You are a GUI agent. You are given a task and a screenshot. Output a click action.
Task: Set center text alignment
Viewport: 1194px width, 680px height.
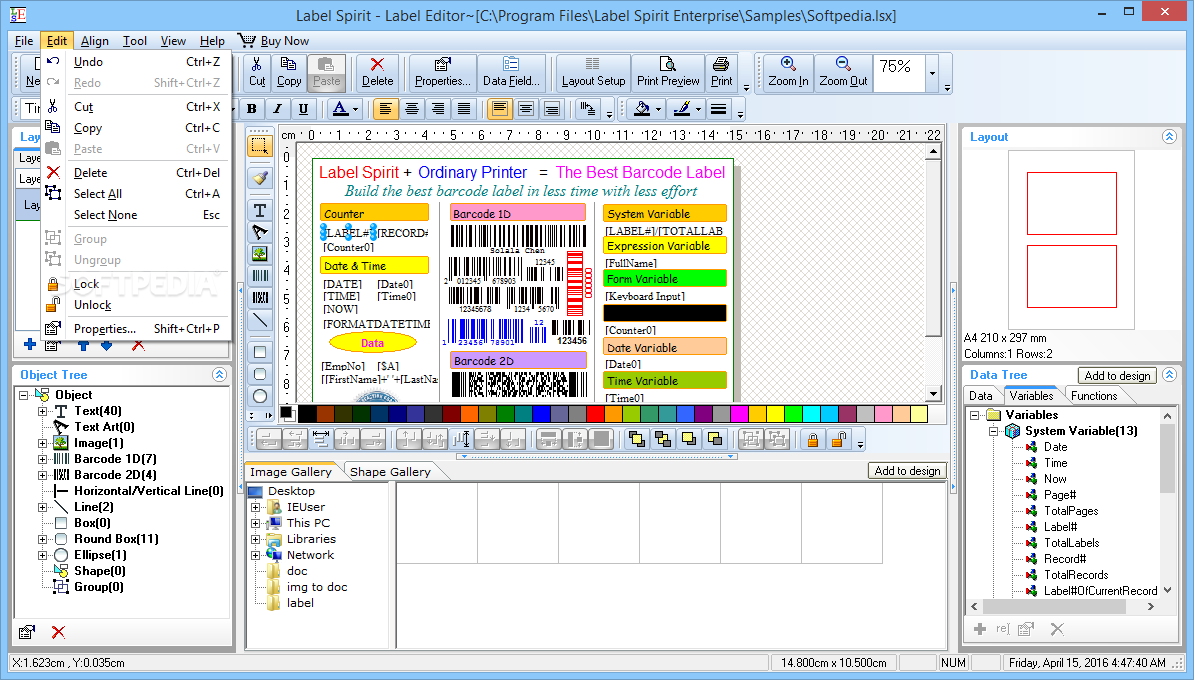point(412,109)
